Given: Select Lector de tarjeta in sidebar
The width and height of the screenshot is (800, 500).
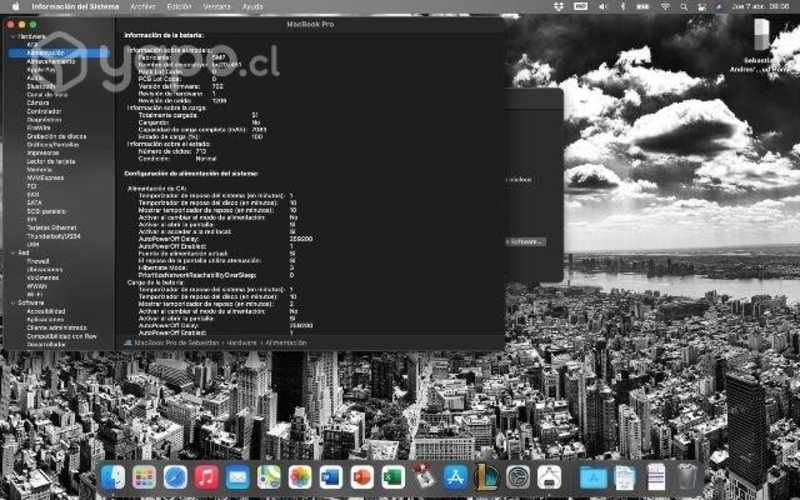Looking at the screenshot, I should (x=51, y=161).
